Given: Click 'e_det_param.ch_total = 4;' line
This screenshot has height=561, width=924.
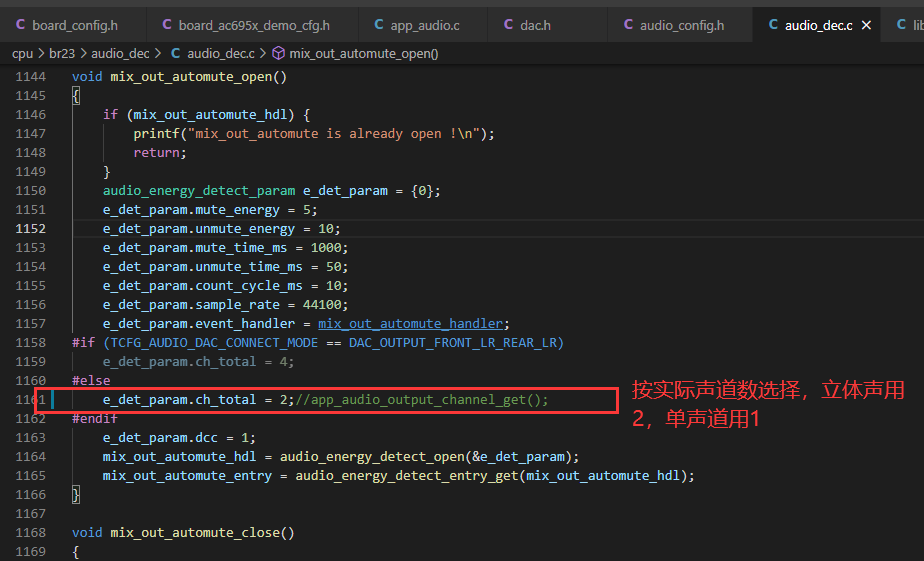Looking at the screenshot, I should 198,362.
